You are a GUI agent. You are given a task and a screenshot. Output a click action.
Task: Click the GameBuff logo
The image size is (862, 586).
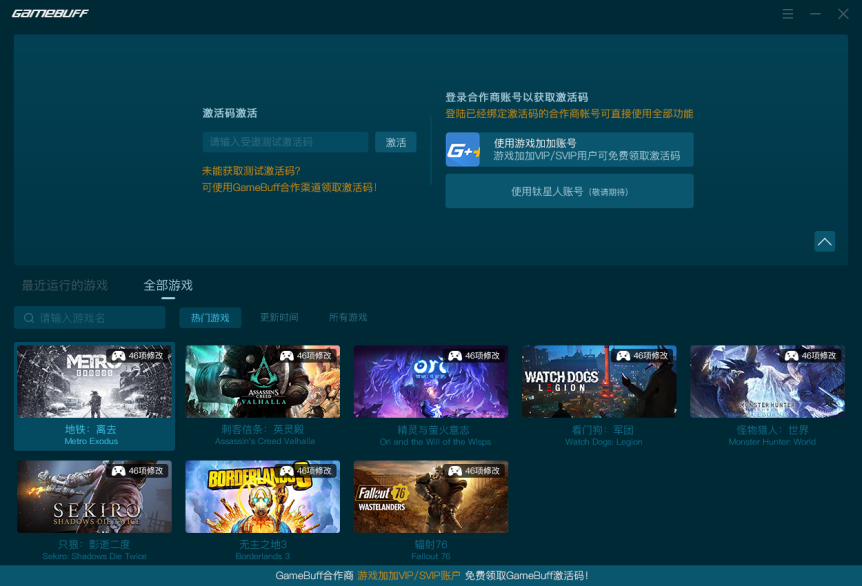[x=50, y=13]
